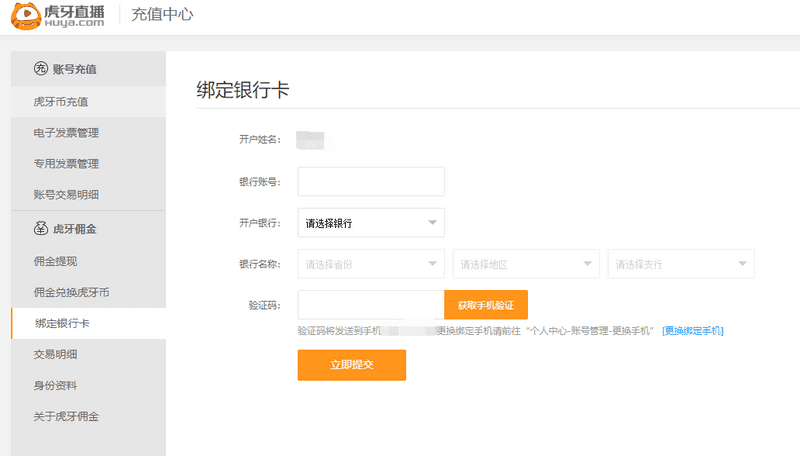Focus the 银行账号 input field
The height and width of the screenshot is (456, 800).
pos(371,182)
